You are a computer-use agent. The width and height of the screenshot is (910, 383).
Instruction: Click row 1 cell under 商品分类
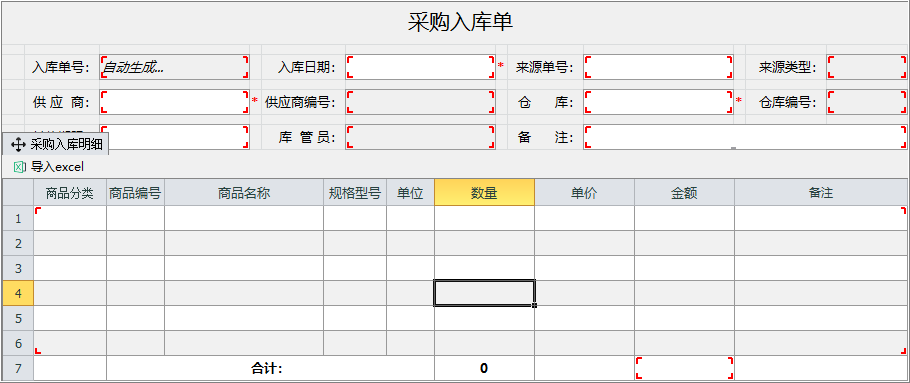(70, 218)
